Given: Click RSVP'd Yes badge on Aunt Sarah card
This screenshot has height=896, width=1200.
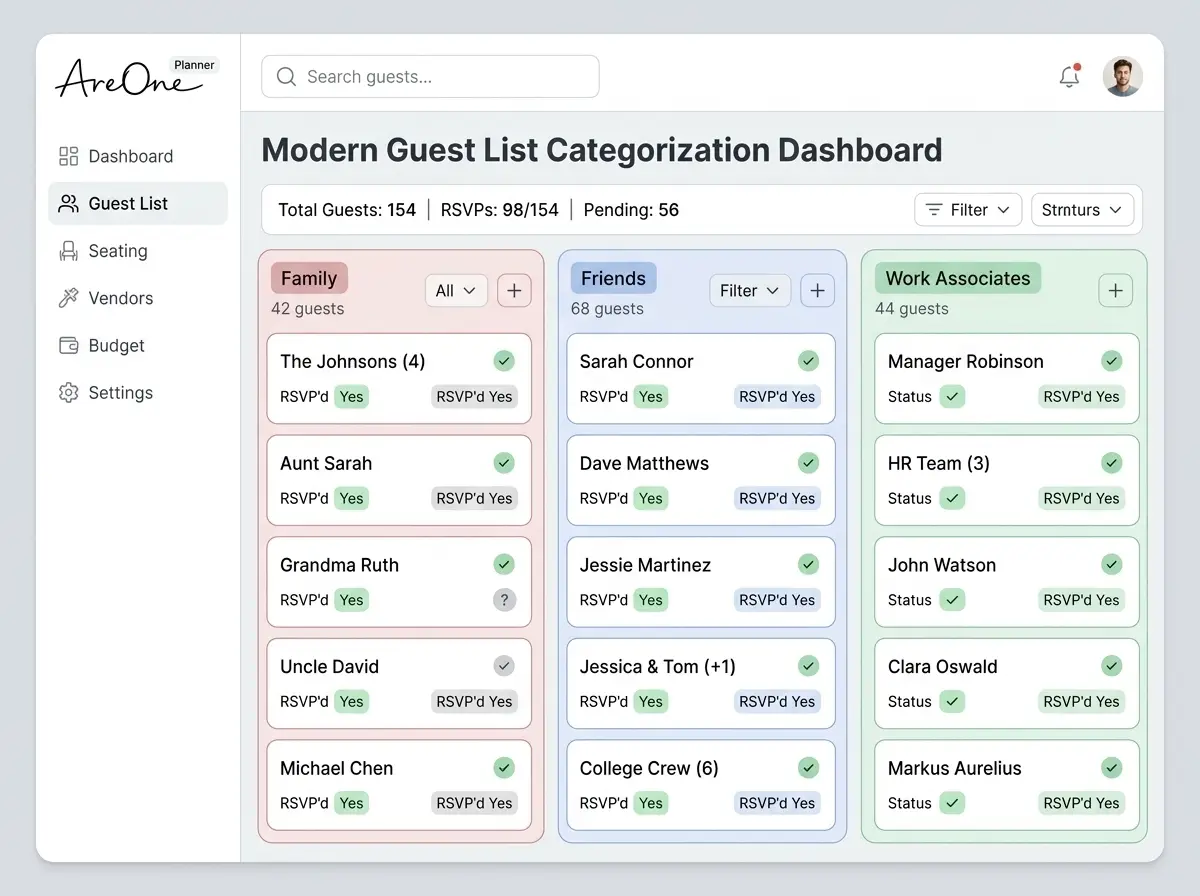Looking at the screenshot, I should click(474, 498).
